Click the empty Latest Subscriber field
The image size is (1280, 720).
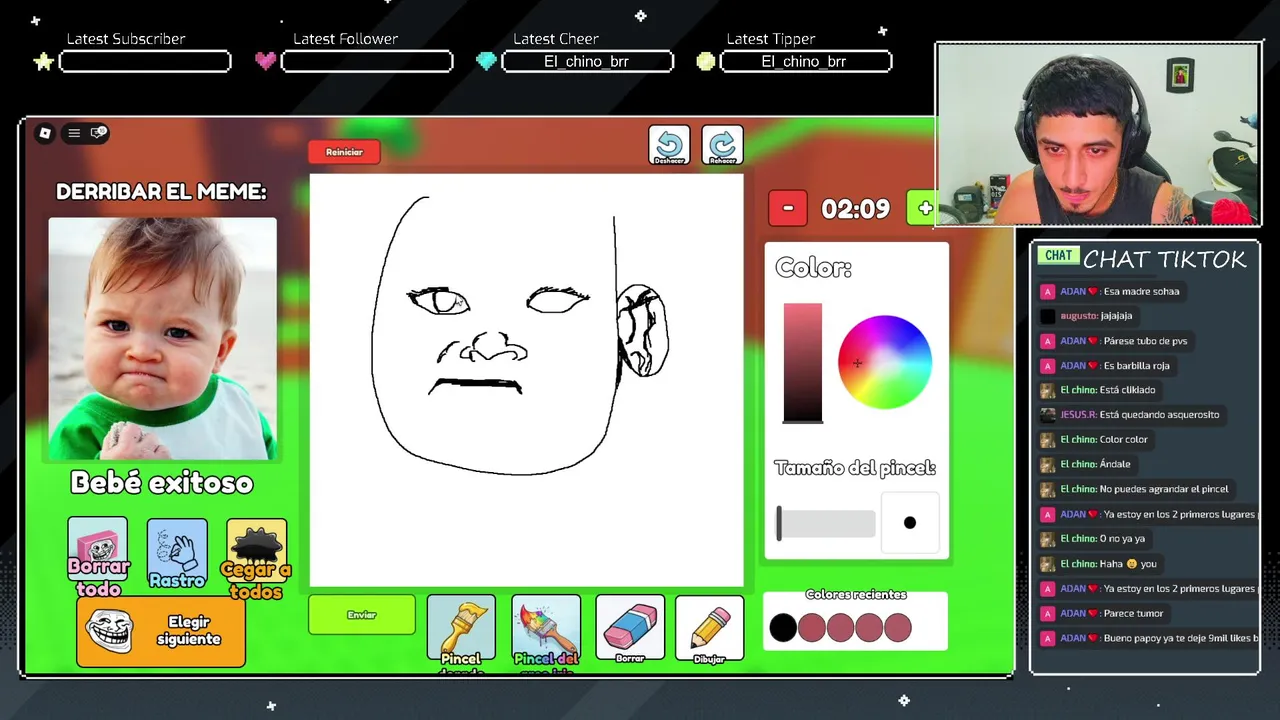point(145,62)
